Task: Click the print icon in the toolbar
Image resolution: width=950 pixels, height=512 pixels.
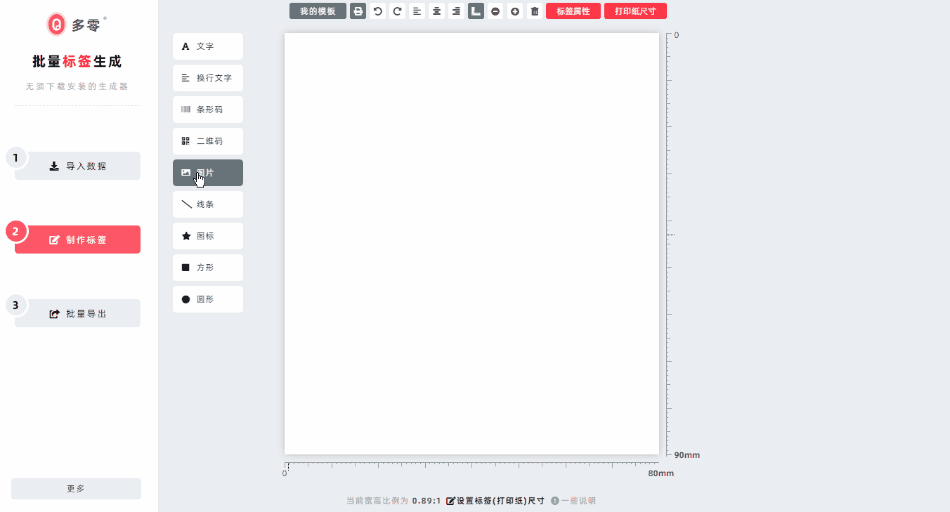Action: coord(358,12)
